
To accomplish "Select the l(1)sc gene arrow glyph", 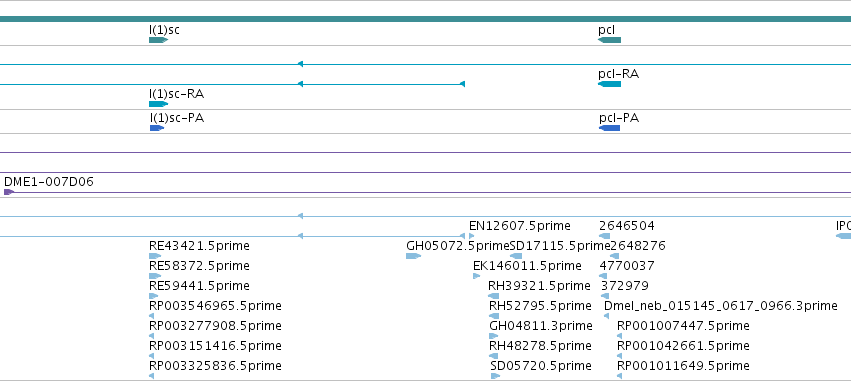I will tap(158, 40).
